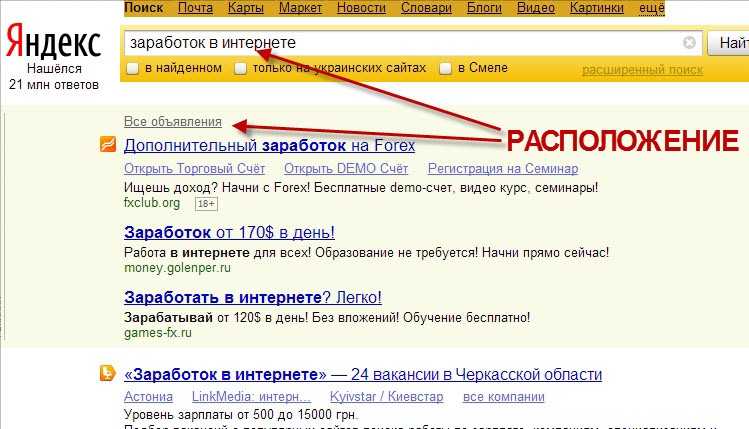Click the orange vacancies result favicon
Image resolution: width=749 pixels, height=429 pixels.
108,373
